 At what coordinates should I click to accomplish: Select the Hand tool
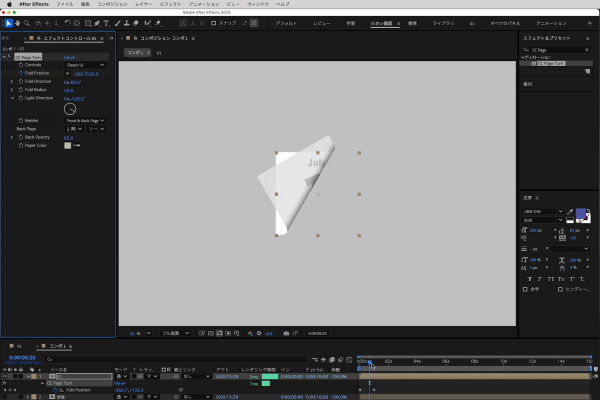[18, 23]
